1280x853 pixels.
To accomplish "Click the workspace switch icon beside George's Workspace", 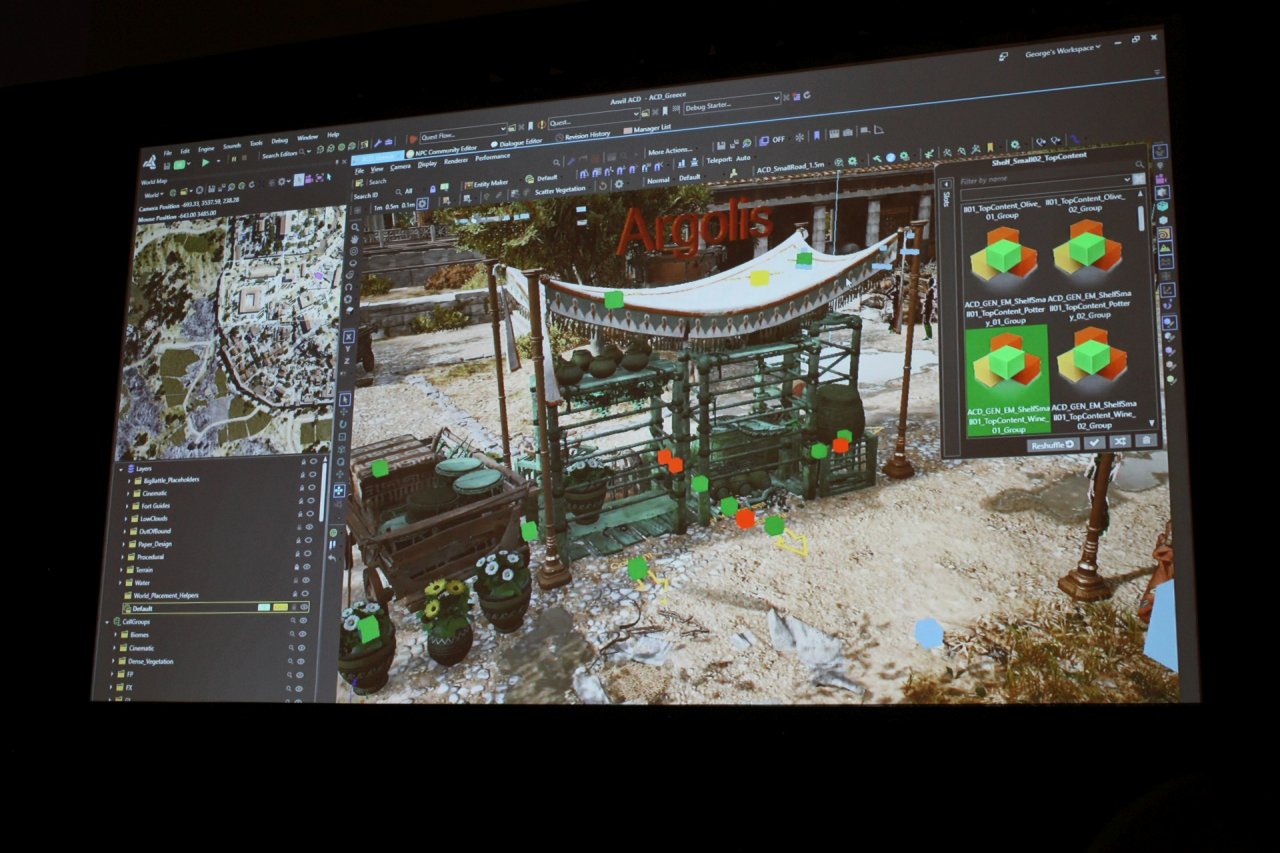I will click(1003, 56).
